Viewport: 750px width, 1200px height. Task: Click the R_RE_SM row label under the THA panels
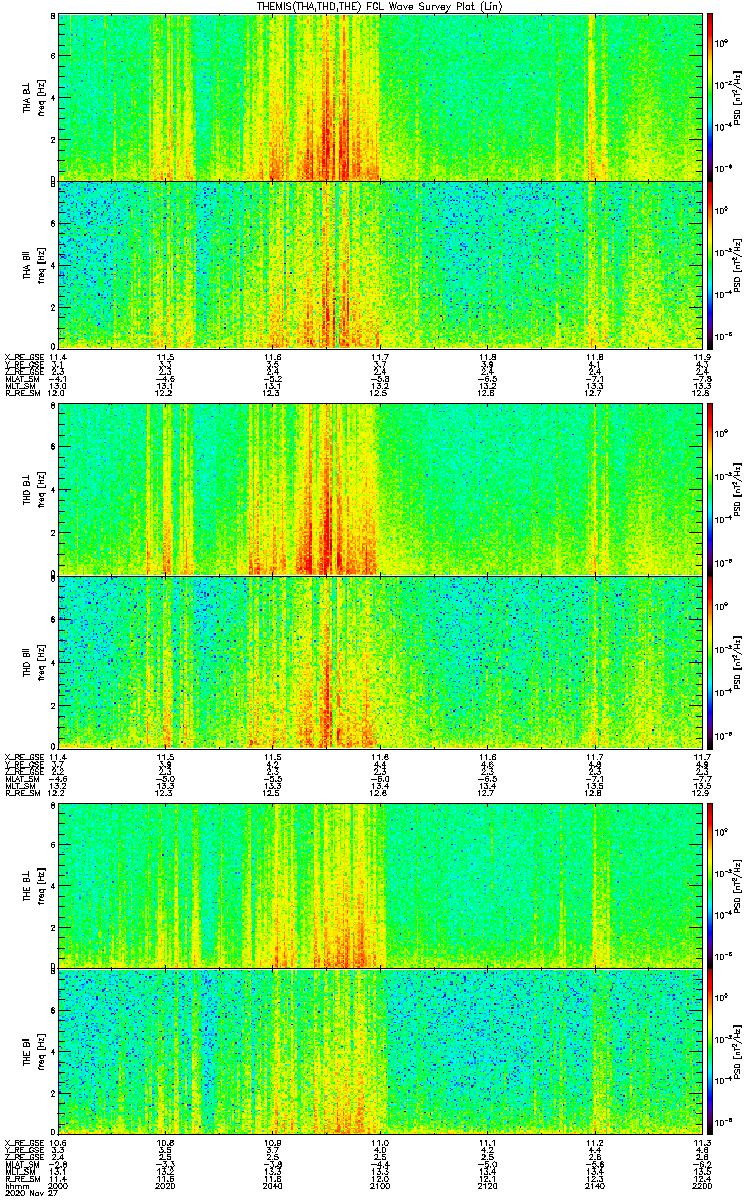pos(24,393)
